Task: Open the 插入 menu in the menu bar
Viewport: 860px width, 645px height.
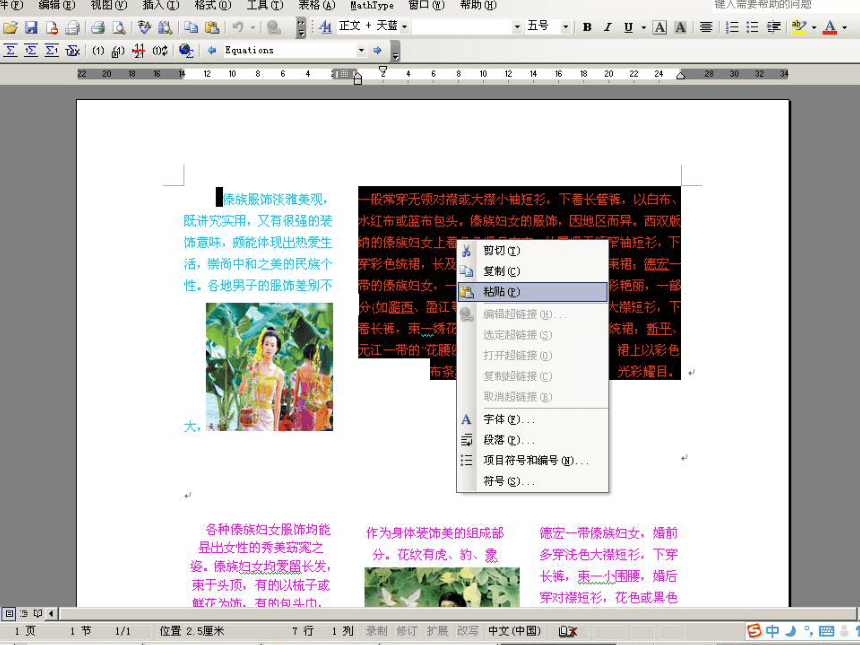Action: coord(161,5)
